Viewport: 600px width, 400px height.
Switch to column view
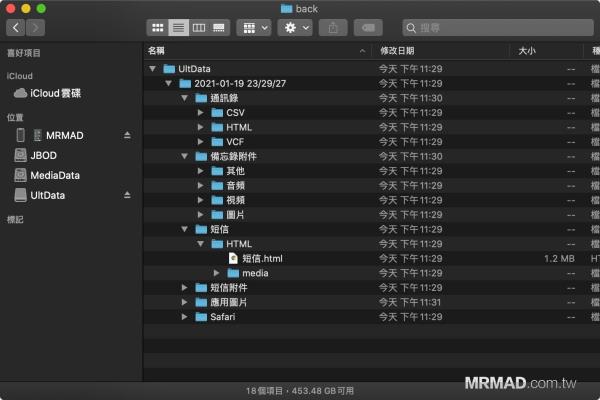tap(199, 28)
